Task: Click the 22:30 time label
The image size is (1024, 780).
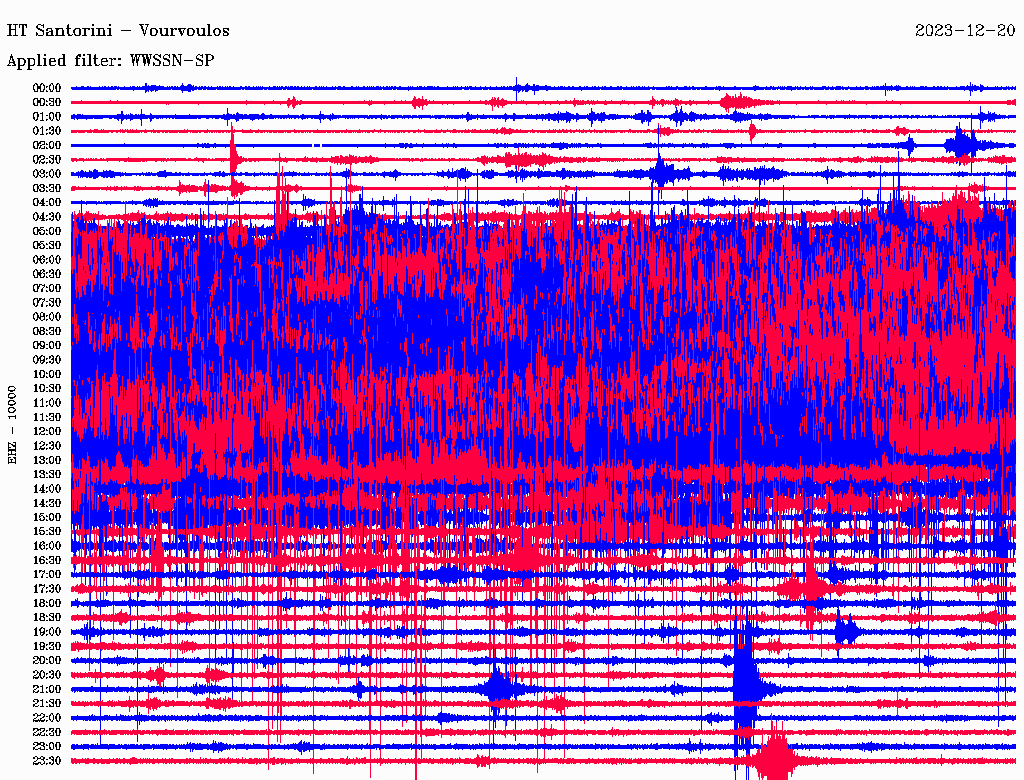Action: tap(47, 732)
